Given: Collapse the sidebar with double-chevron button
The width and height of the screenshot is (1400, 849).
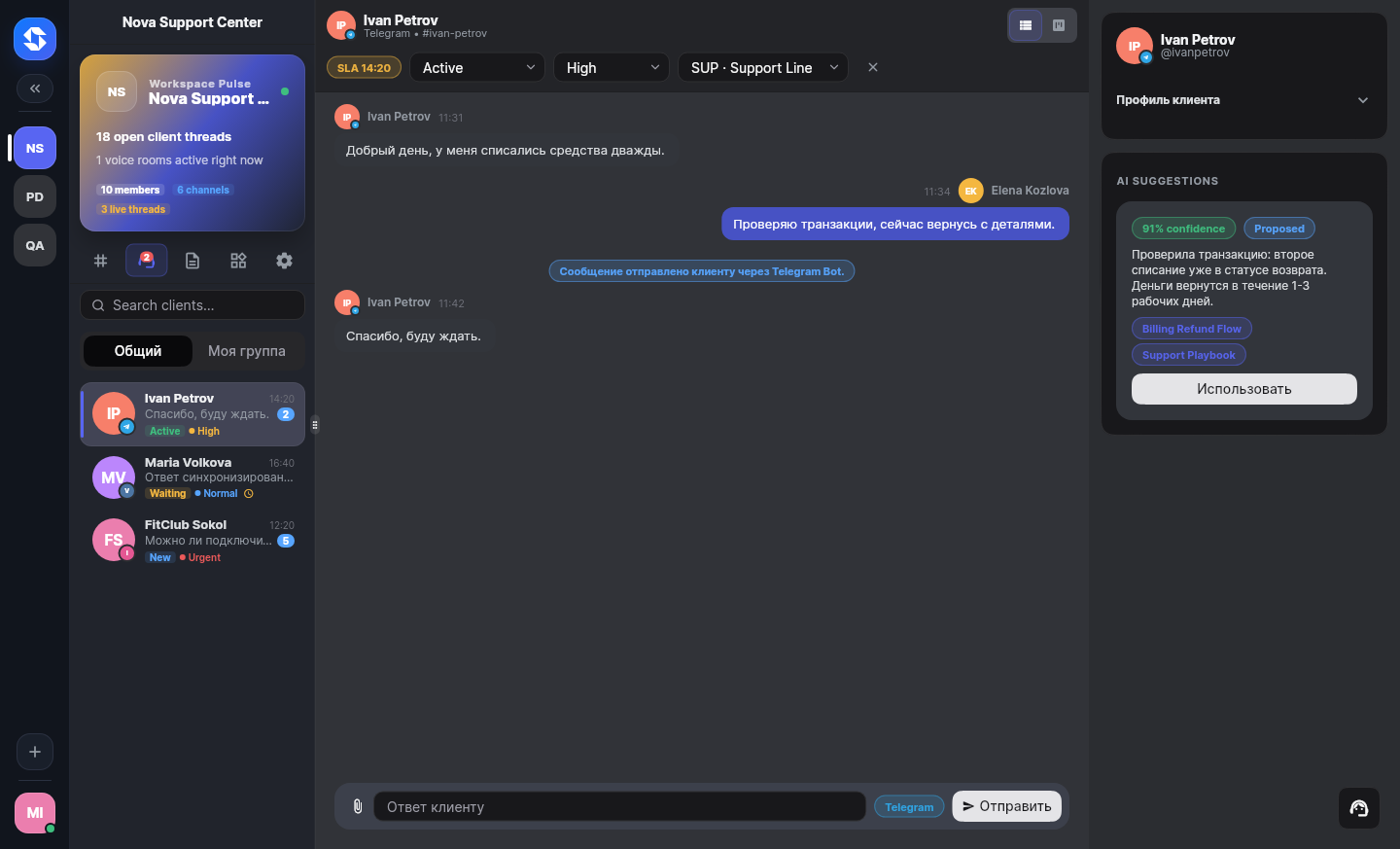Looking at the screenshot, I should pos(35,88).
